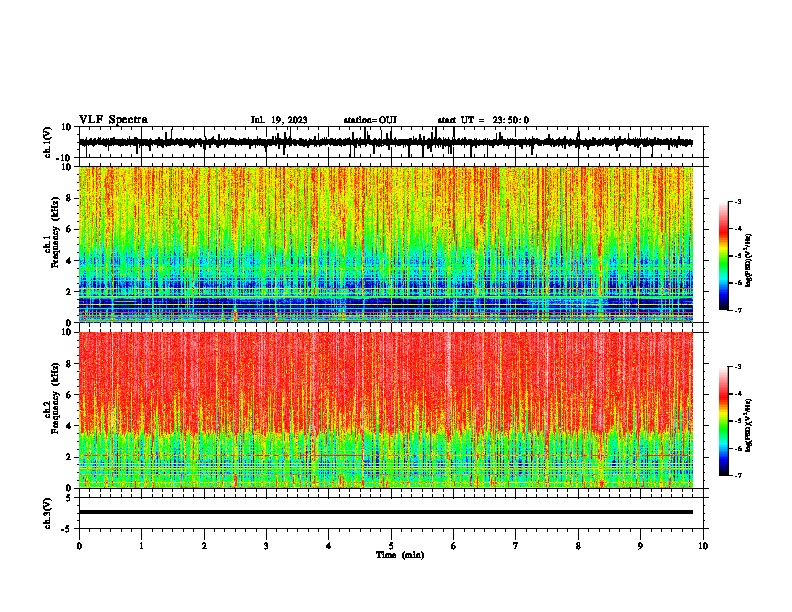Click the 'station=OUJ' label
Screen dimensions: 792x612
(x=370, y=120)
